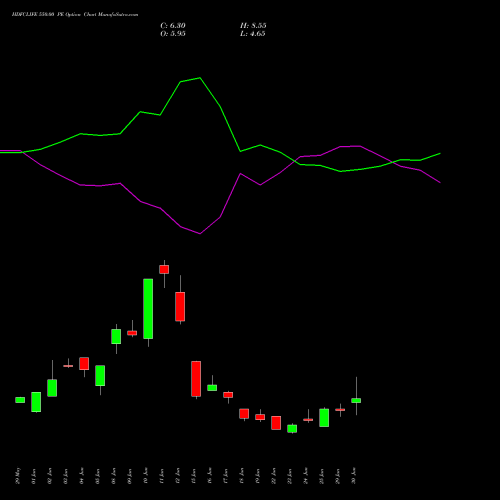The width and height of the screenshot is (500, 500).
Task: Click the first green candlestick on the left
Action: [20, 400]
